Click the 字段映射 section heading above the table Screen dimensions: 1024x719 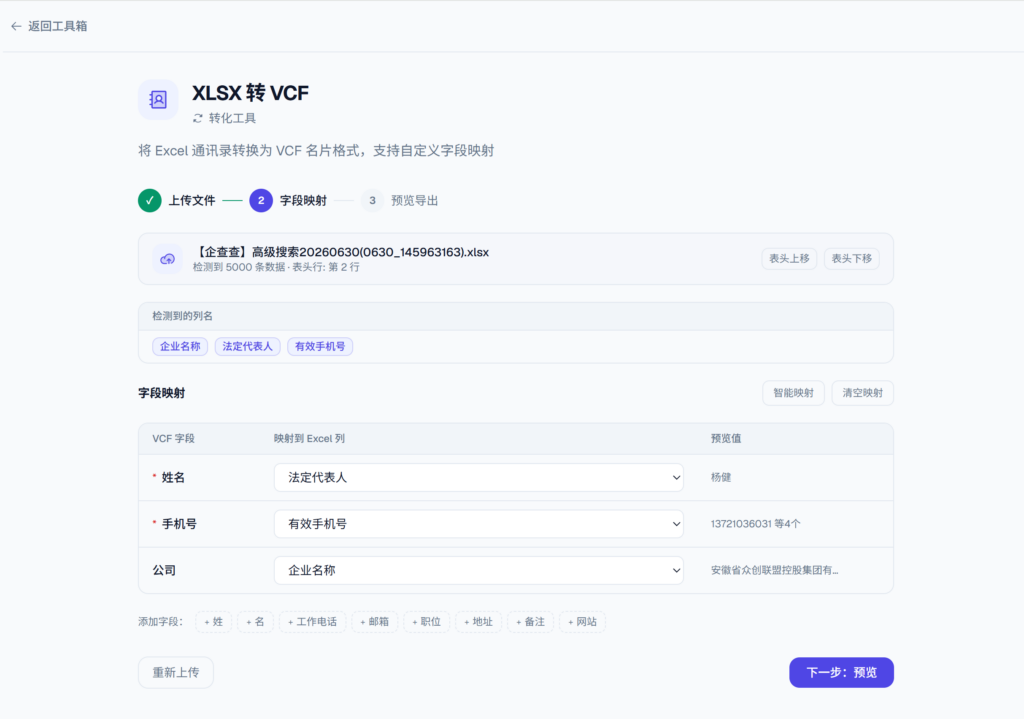[161, 393]
